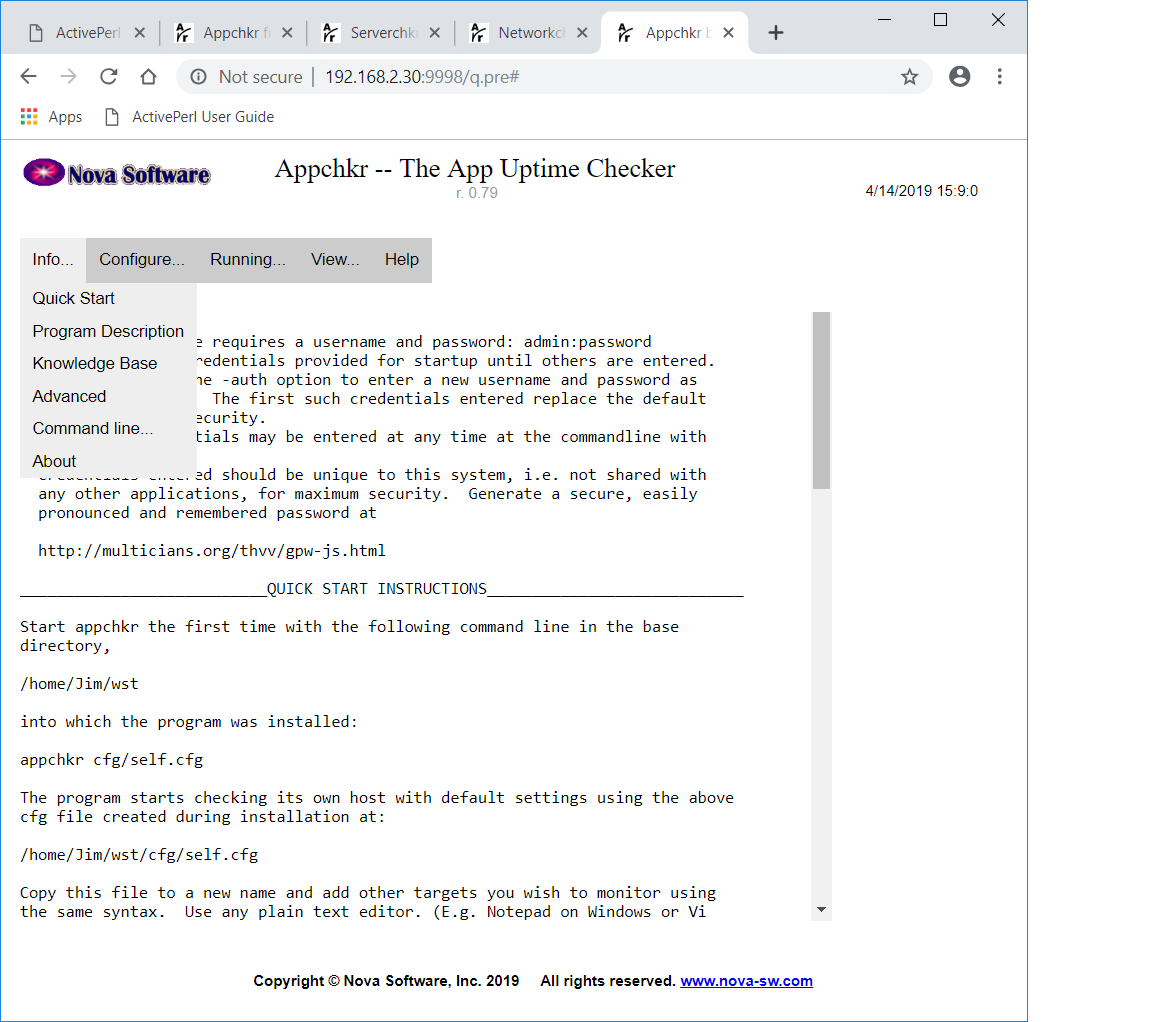1152x1022 pixels.
Task: Open the Info... menu
Action: click(53, 259)
